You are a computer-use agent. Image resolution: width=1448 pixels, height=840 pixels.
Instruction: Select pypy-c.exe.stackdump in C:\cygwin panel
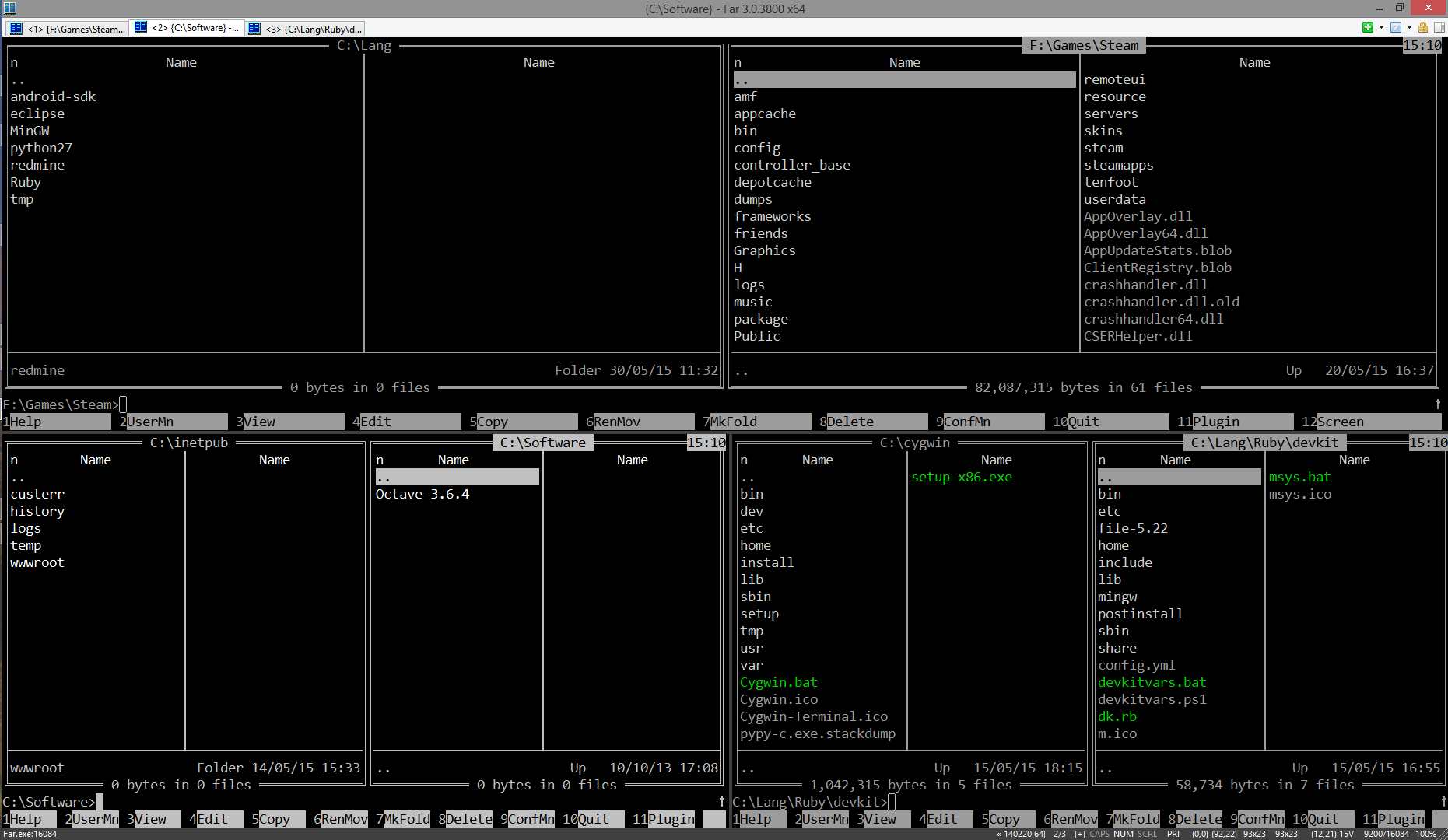point(818,733)
